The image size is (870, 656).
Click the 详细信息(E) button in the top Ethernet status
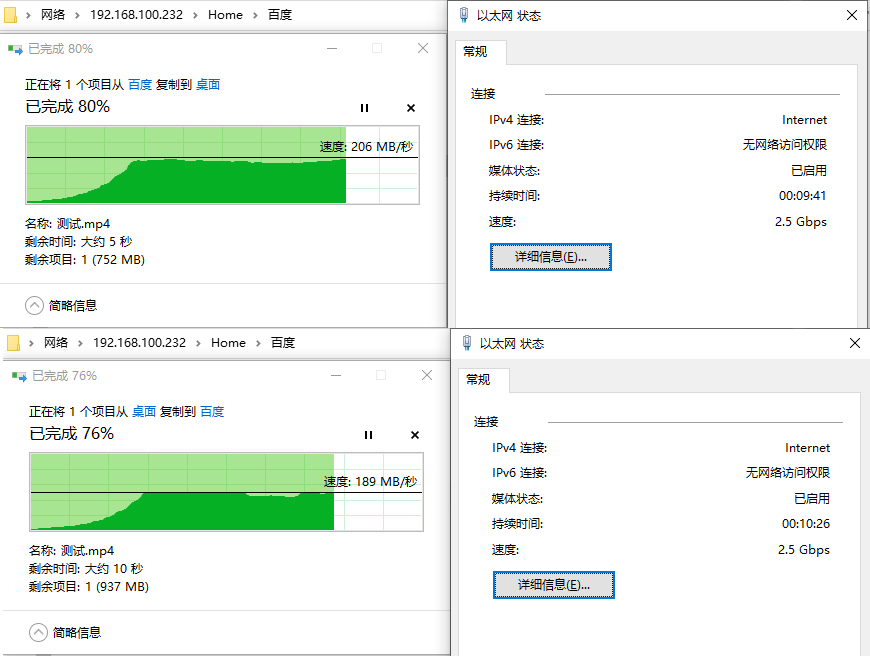pyautogui.click(x=550, y=257)
